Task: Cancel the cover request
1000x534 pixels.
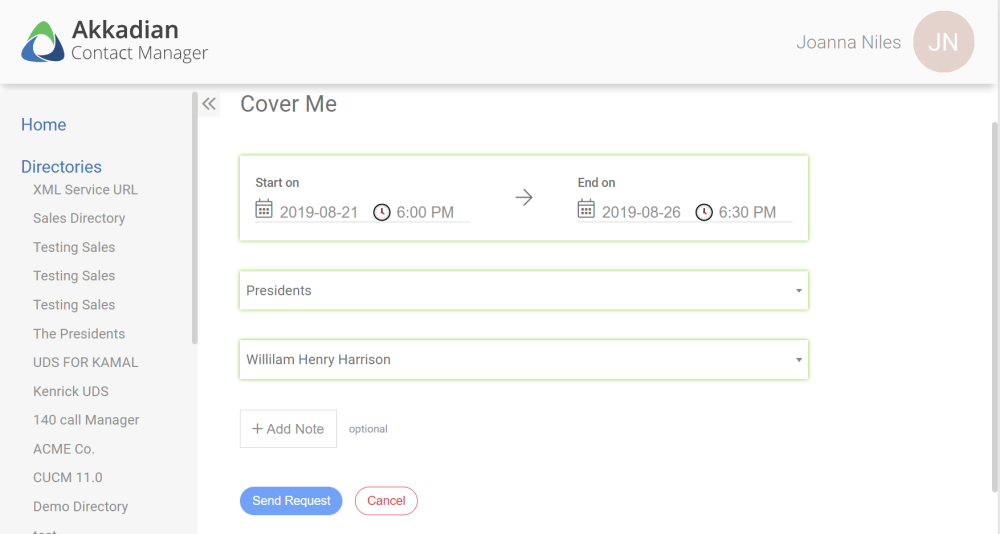Action: pyautogui.click(x=386, y=501)
